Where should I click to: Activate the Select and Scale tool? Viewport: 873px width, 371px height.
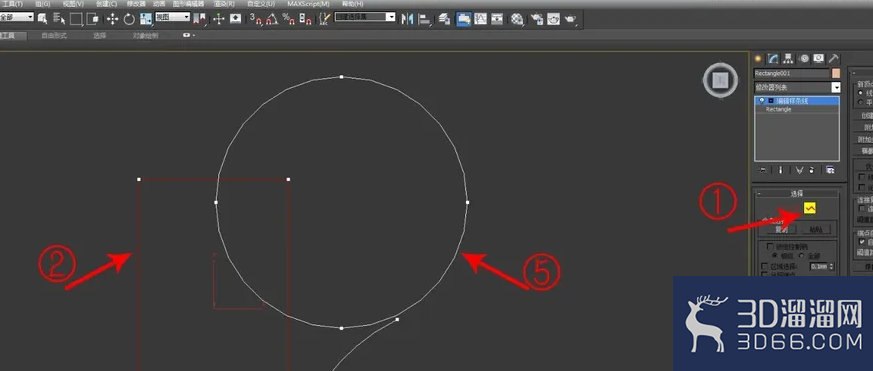click(x=146, y=18)
